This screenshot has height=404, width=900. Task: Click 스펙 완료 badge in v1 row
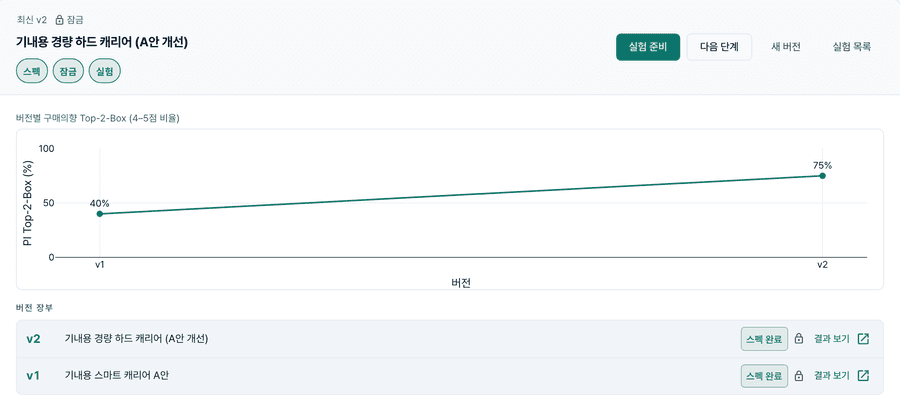pos(764,376)
